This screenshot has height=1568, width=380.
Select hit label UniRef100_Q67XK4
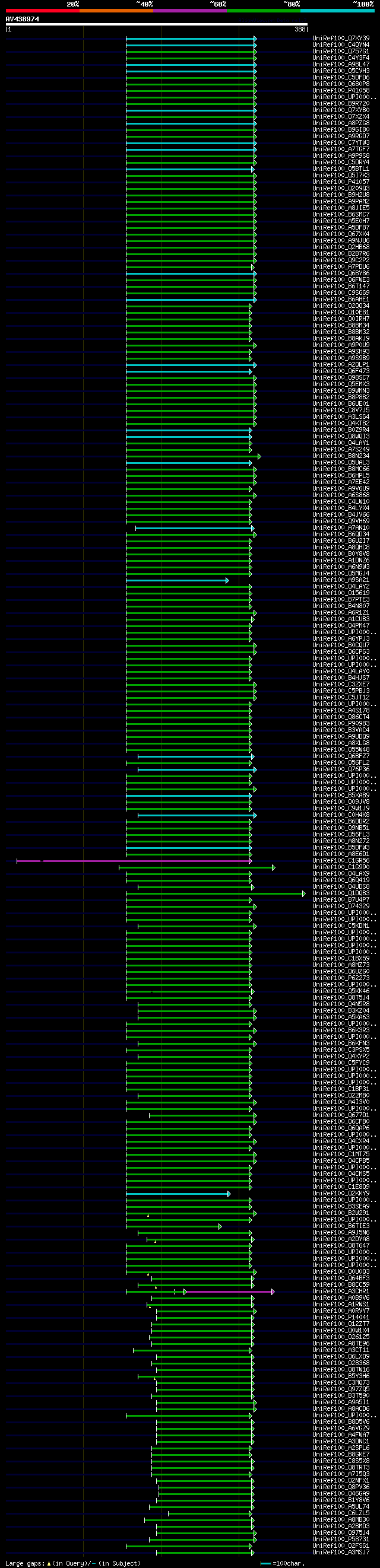pos(341,234)
